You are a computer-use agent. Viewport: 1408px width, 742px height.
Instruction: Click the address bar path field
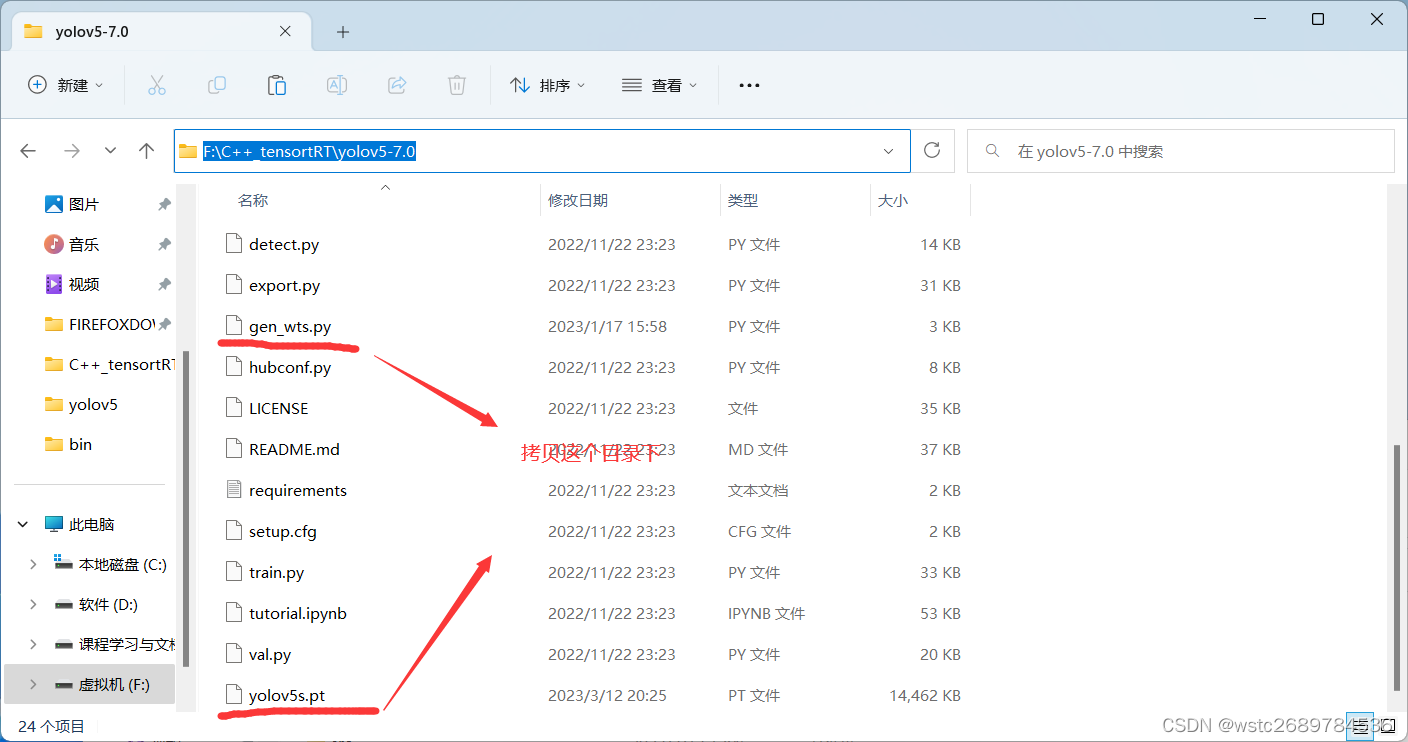tap(541, 151)
